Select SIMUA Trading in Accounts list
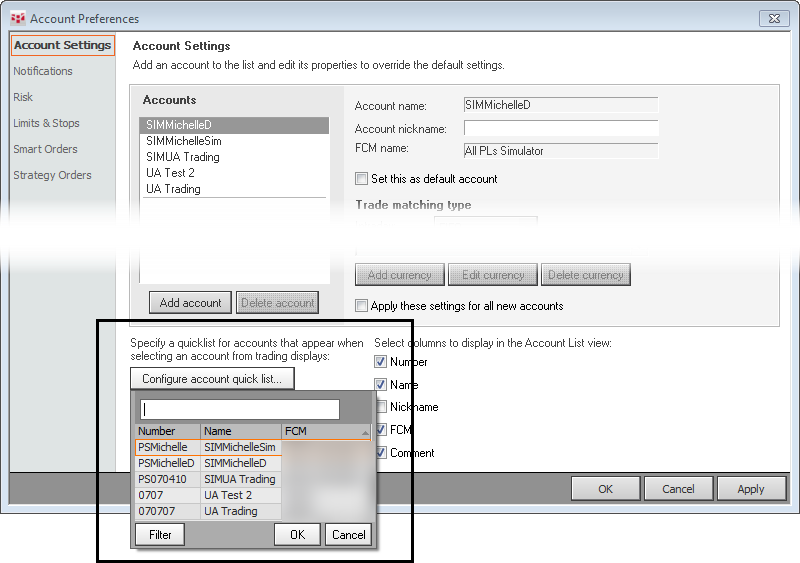The width and height of the screenshot is (800, 563). pos(183,157)
